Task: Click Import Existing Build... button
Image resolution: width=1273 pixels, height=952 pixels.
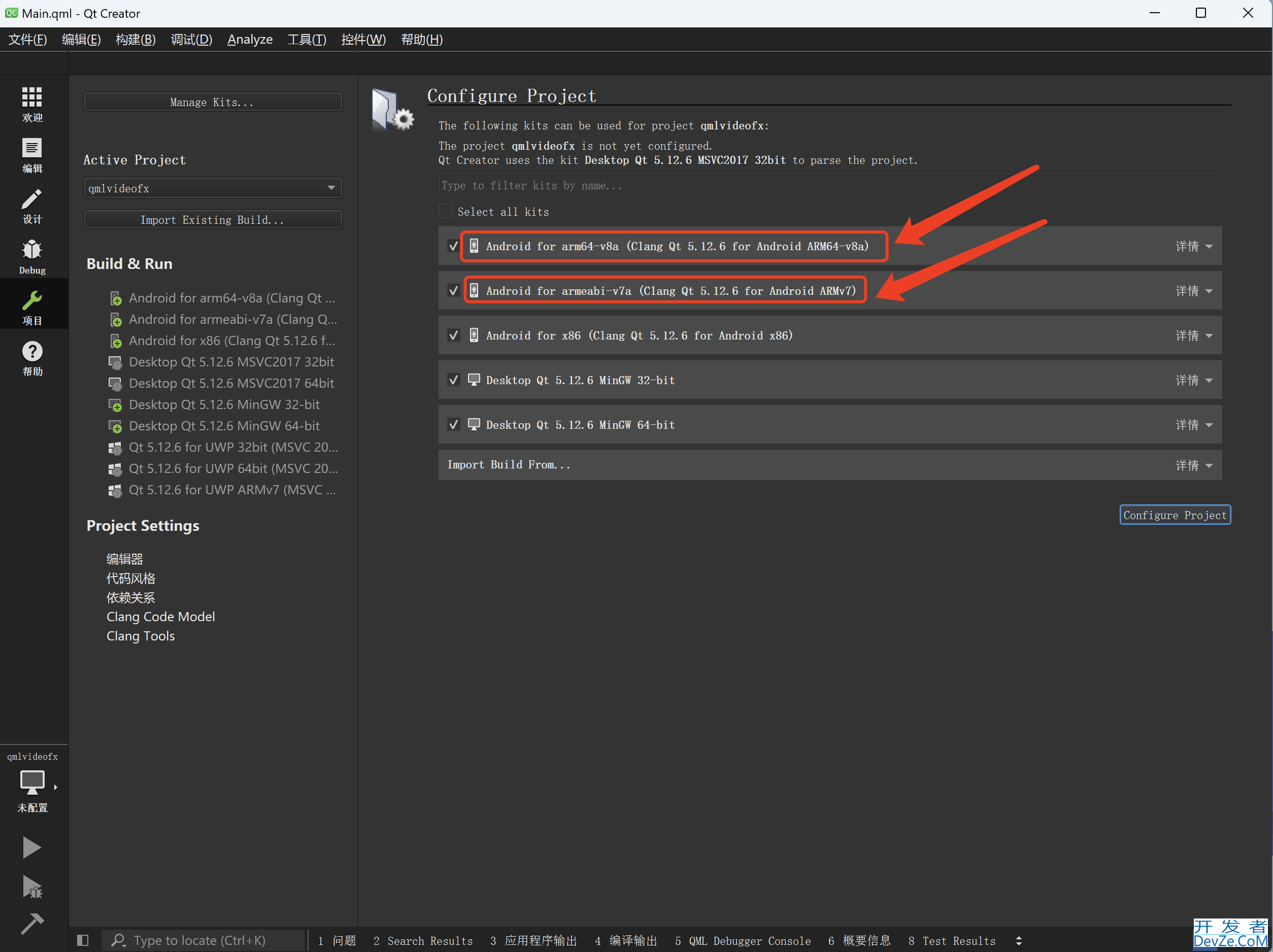Action: (x=213, y=220)
